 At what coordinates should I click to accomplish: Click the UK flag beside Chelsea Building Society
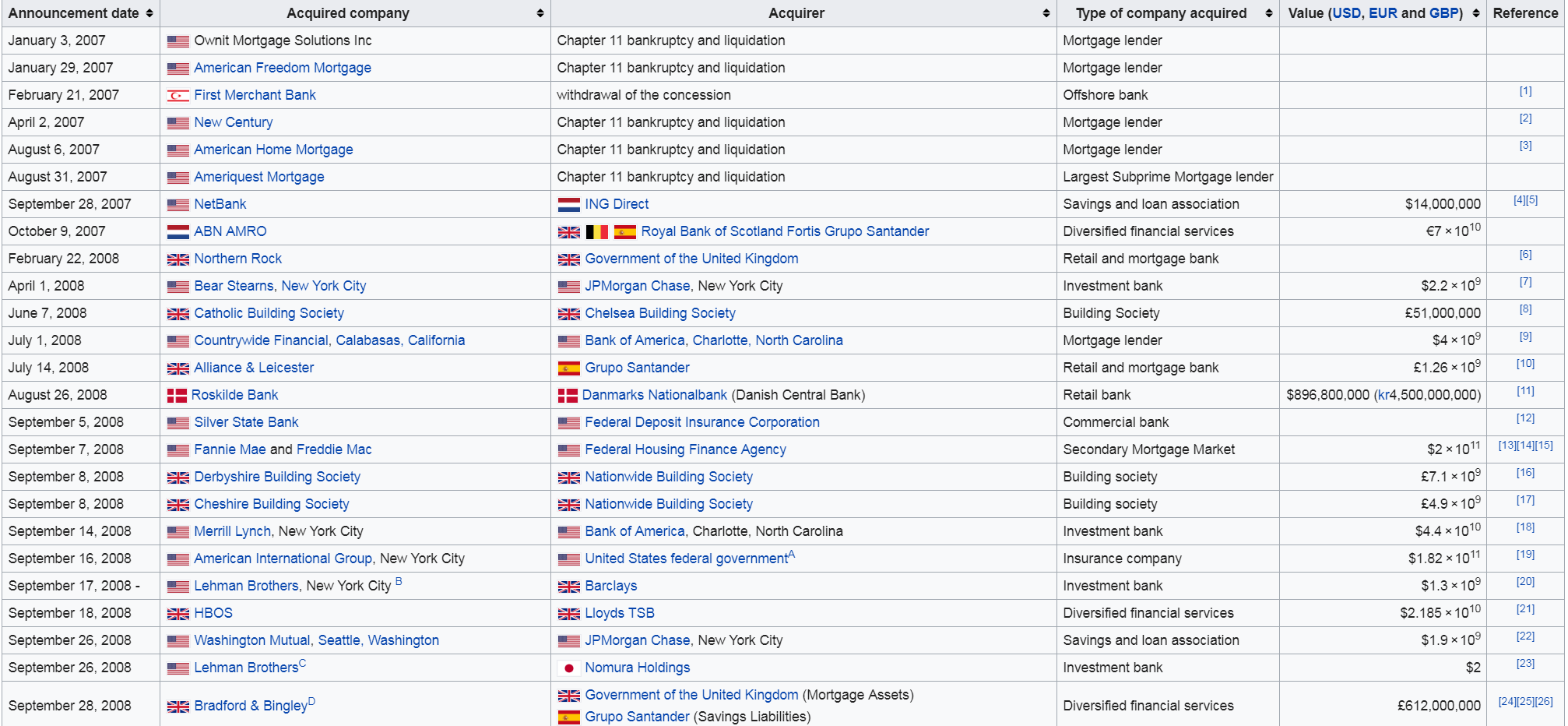[569, 314]
